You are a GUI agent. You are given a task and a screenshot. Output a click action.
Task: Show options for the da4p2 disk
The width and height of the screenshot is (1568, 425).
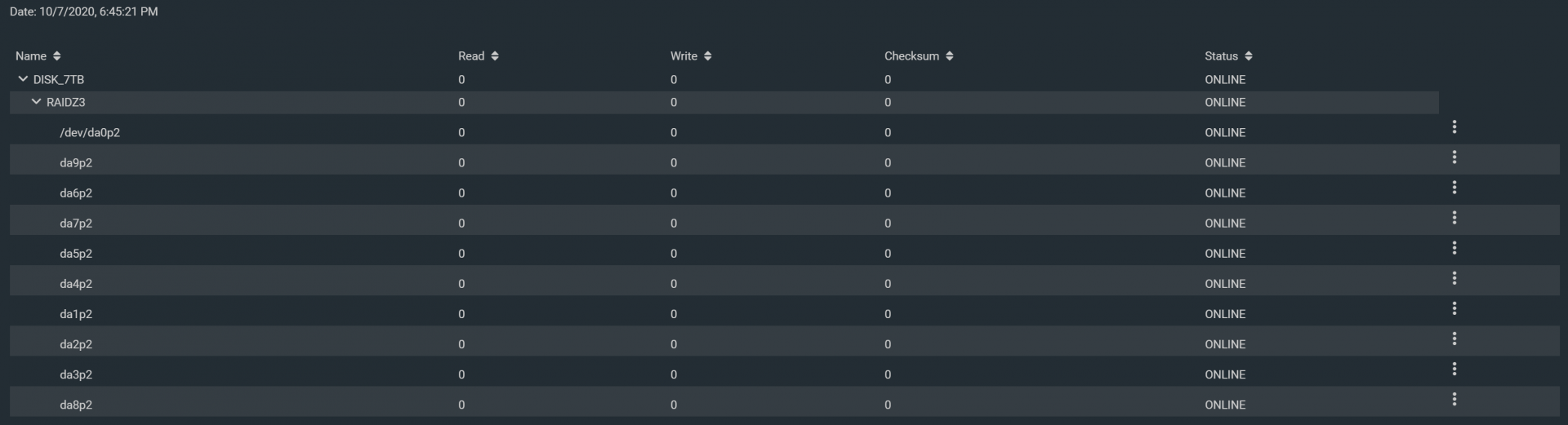(x=1454, y=278)
